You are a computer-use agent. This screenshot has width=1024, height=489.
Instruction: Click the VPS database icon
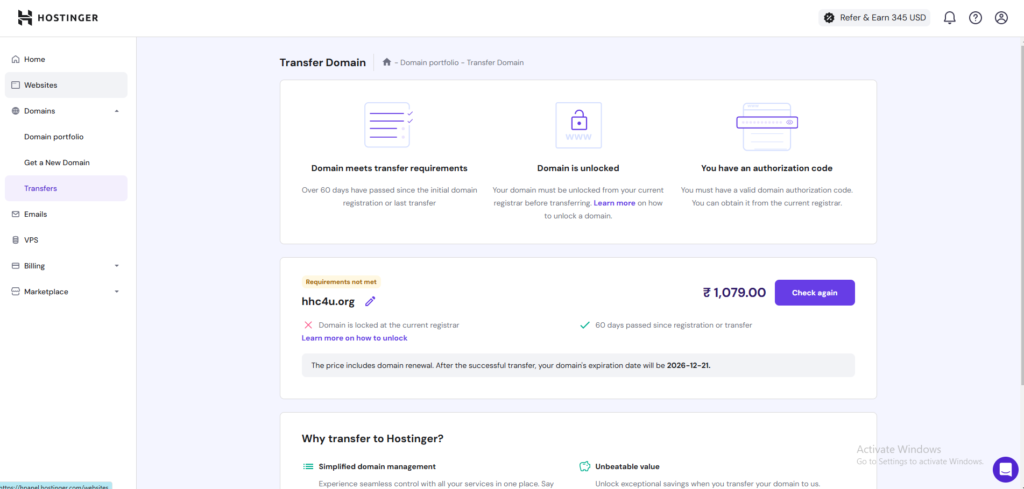pos(15,240)
